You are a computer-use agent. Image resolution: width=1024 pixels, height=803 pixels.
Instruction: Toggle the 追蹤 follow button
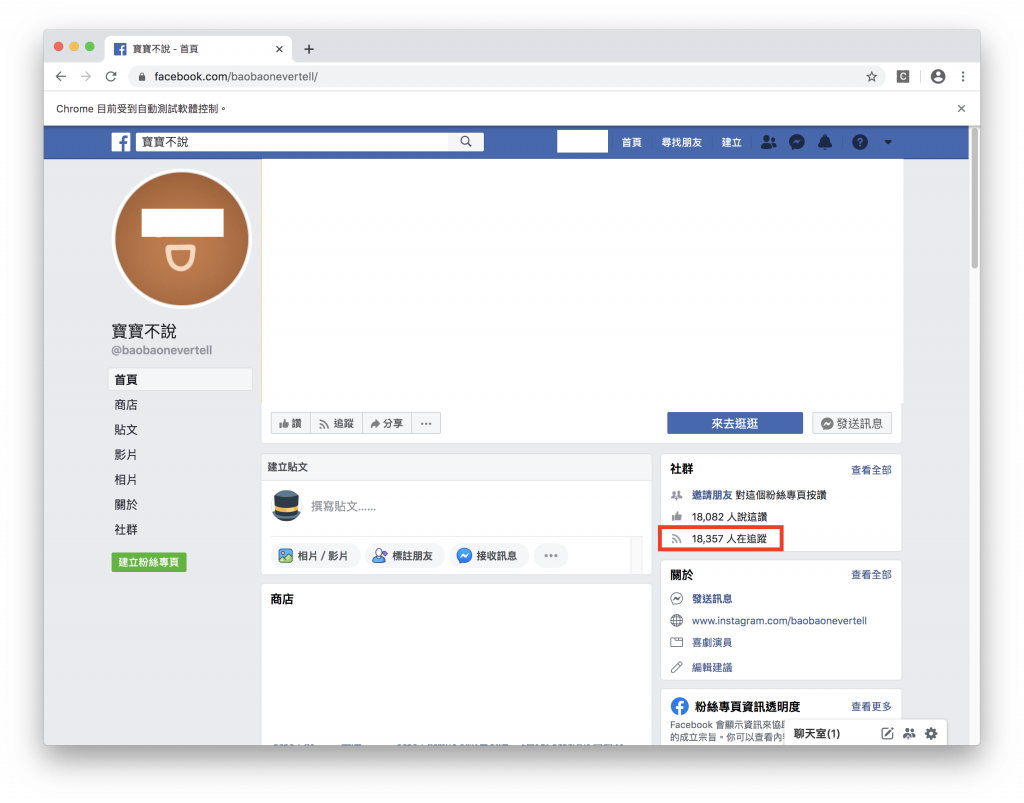[336, 423]
